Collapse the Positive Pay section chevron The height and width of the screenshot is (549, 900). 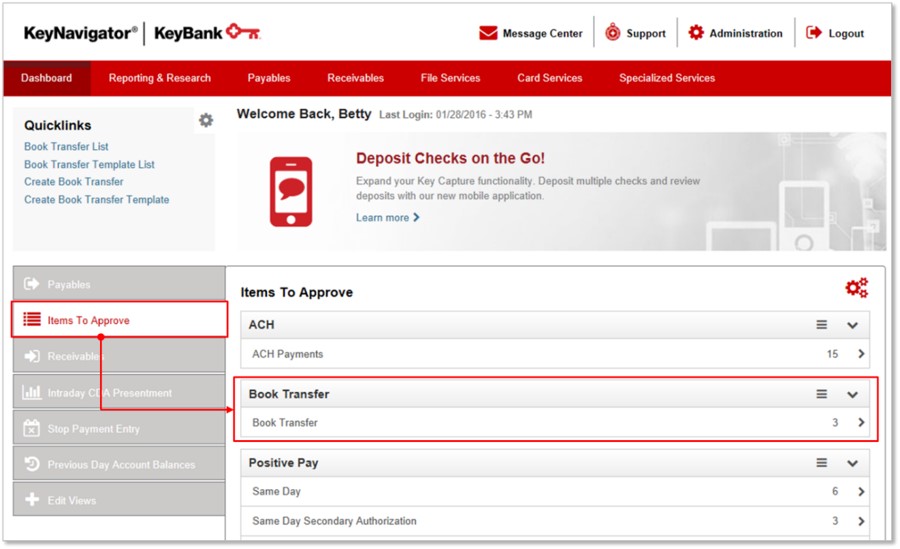click(852, 463)
